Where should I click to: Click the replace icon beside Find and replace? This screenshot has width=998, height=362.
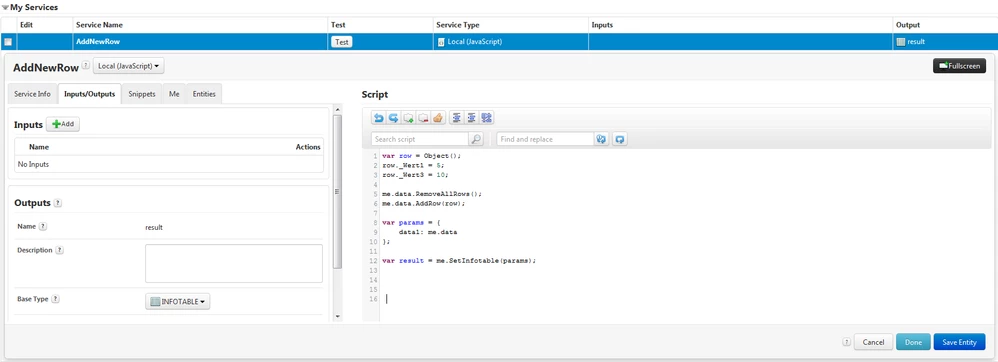pos(601,139)
